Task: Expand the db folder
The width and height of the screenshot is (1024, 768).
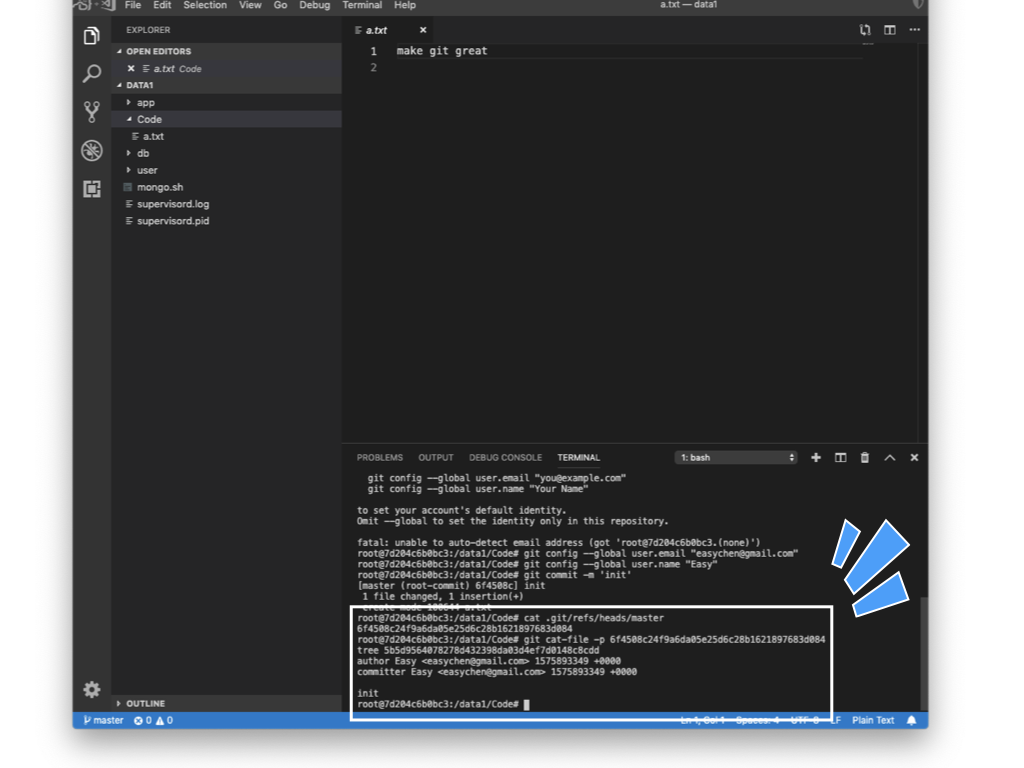Action: tap(143, 153)
